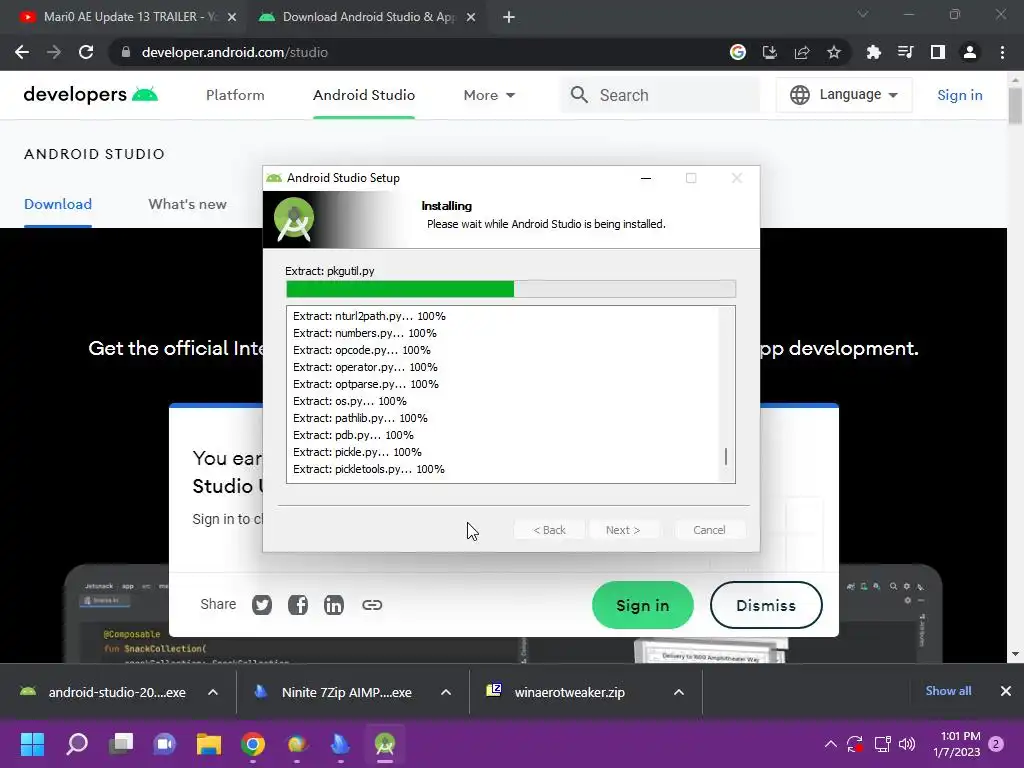Click the Chrome forward arrow
The width and height of the screenshot is (1024, 768).
click(54, 52)
